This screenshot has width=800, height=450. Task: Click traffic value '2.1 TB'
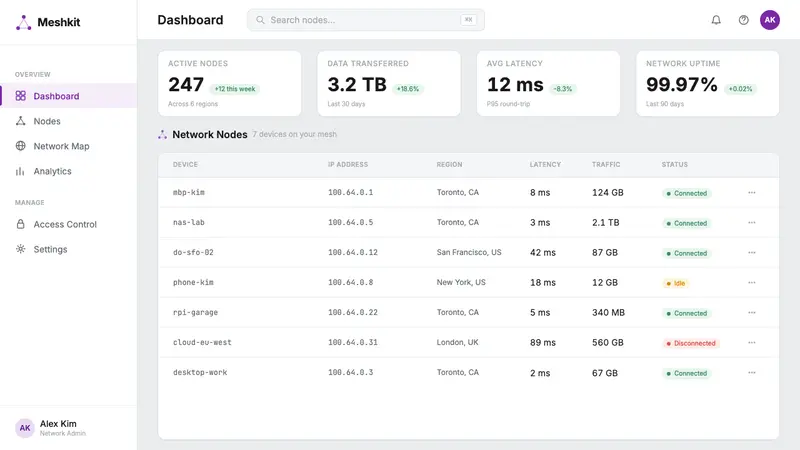coord(606,222)
